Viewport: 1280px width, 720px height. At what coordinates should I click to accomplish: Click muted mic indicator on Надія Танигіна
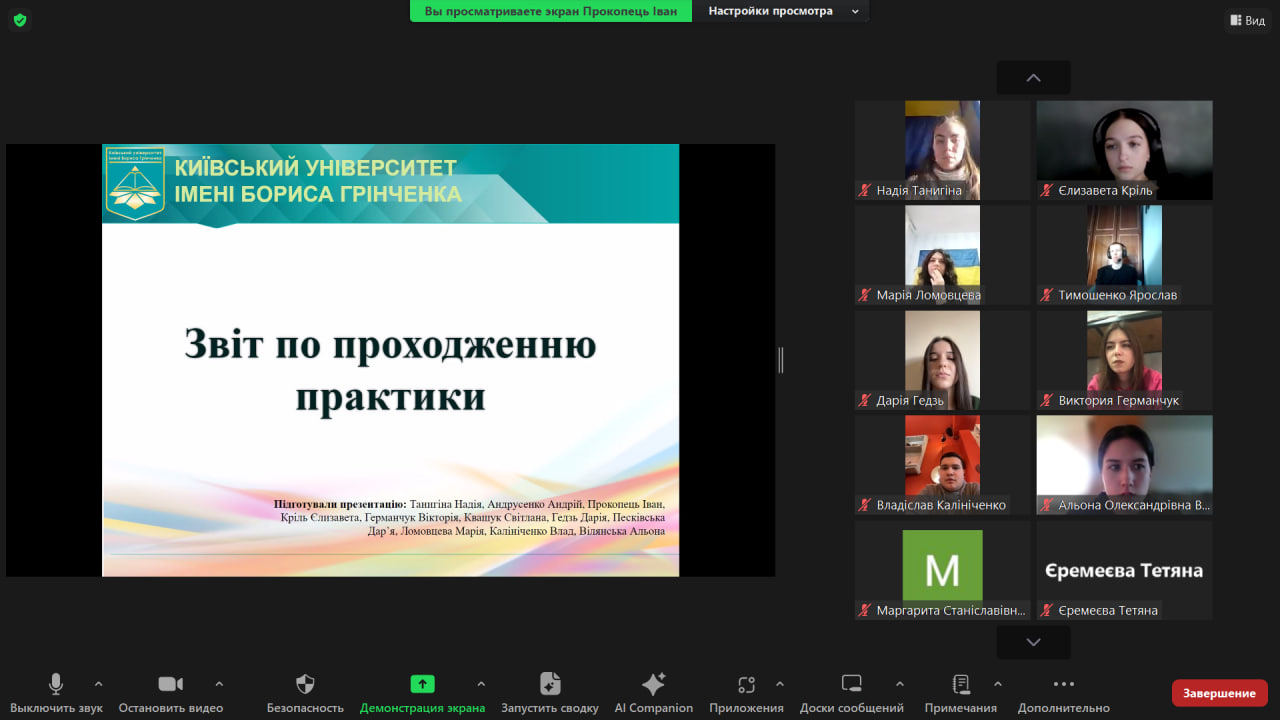[x=863, y=191]
